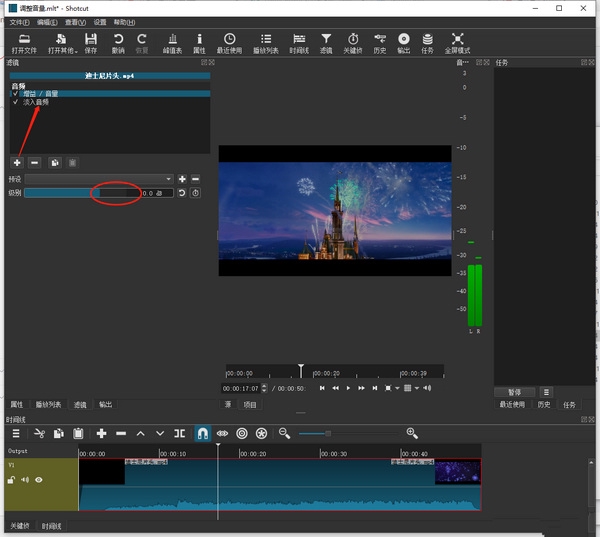Image resolution: width=600 pixels, height=537 pixels.
Task: Open the 文件(F) menu
Action: click(19, 21)
